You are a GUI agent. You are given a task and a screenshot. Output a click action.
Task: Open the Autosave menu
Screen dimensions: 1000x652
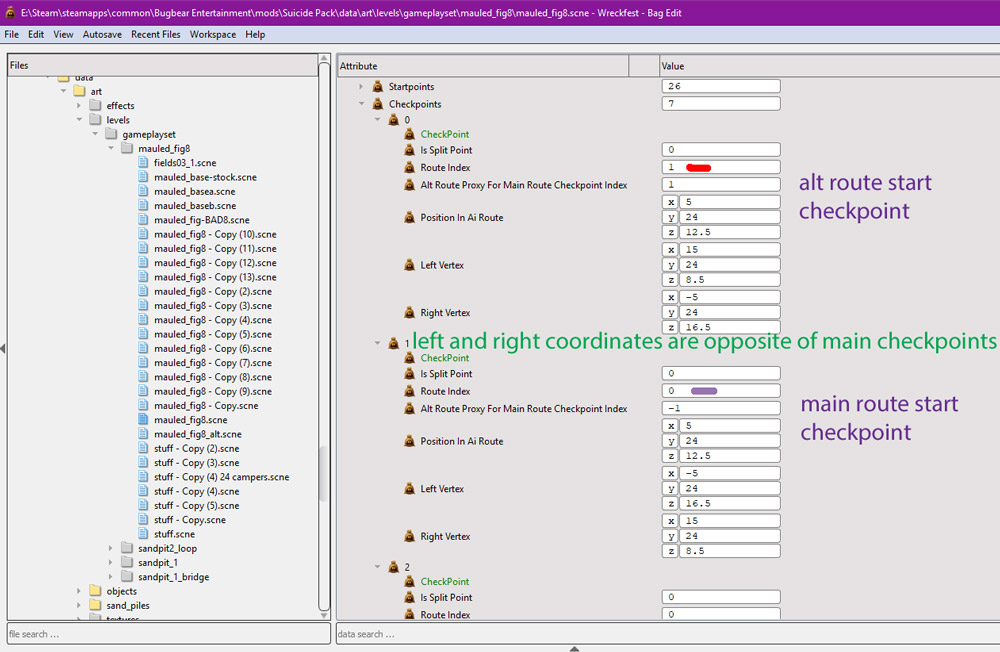point(102,34)
